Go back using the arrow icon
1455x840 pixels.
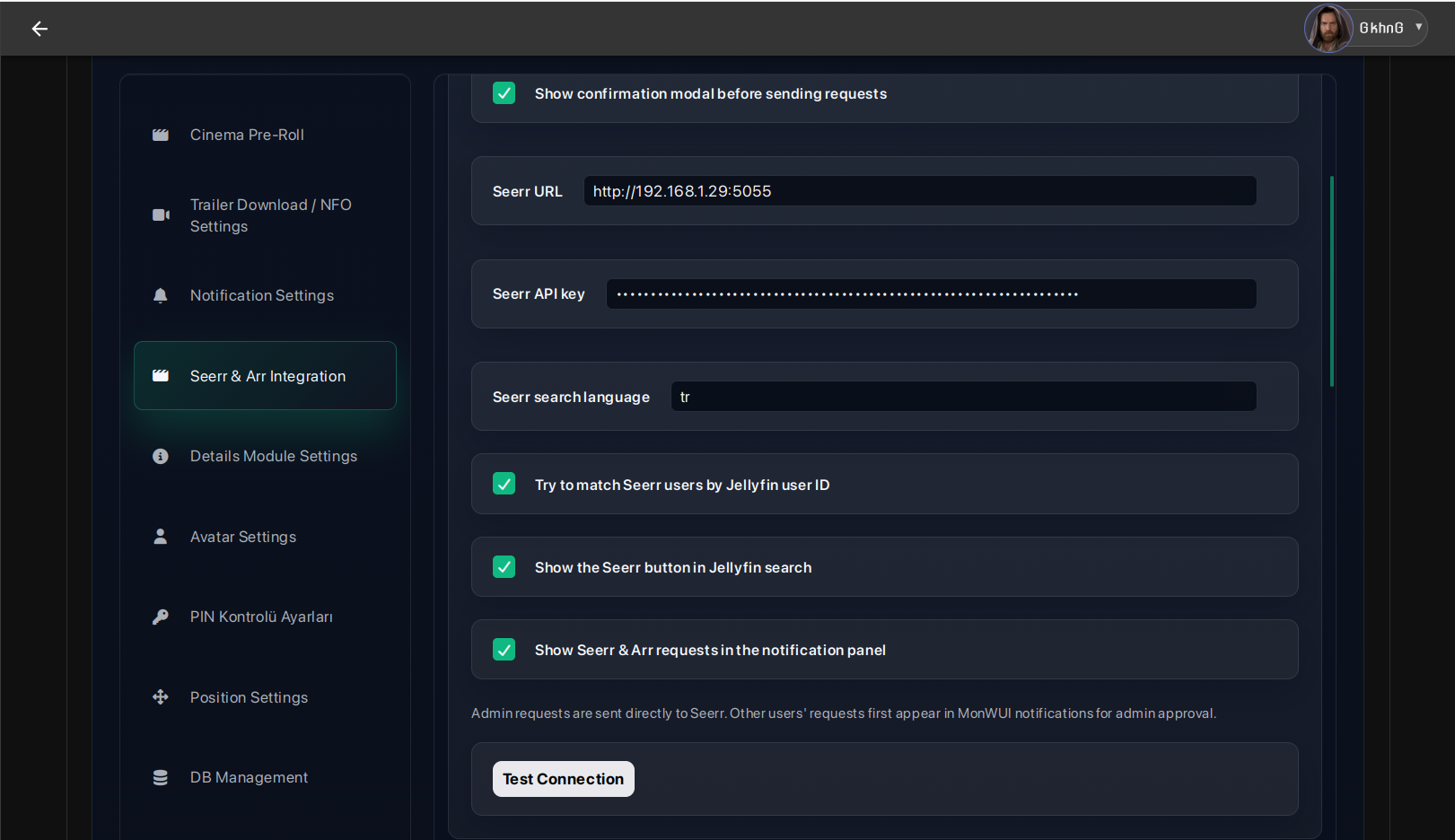39,29
